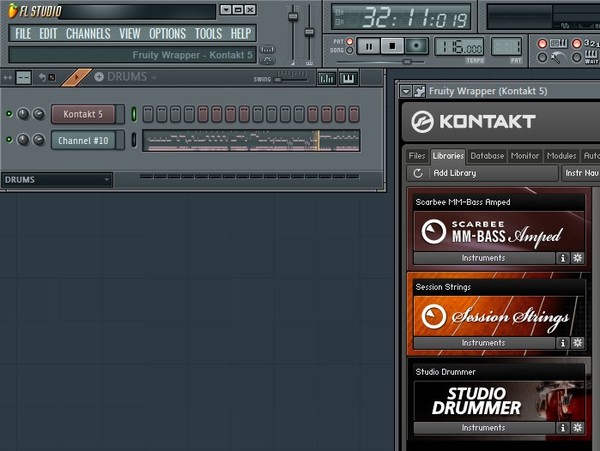Open the CHANNELS menu
This screenshot has width=600, height=451.
tap(88, 34)
